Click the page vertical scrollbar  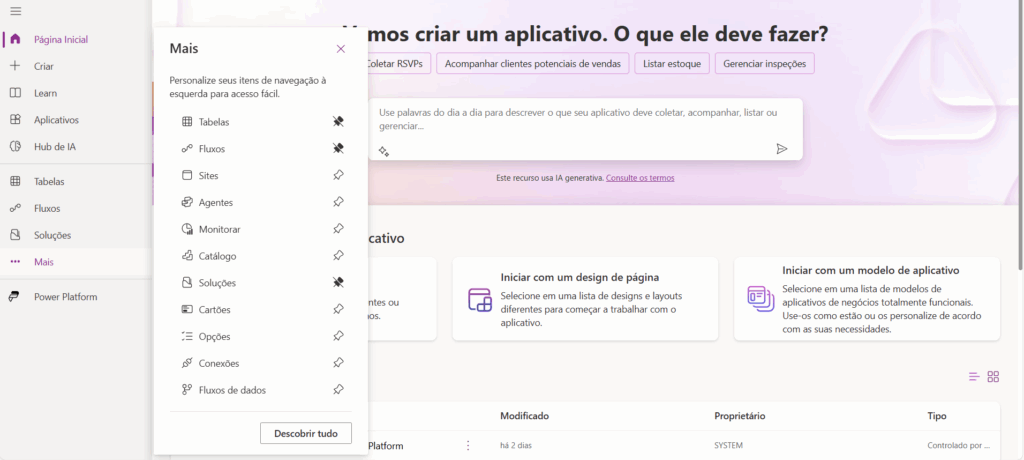pos(1020,134)
